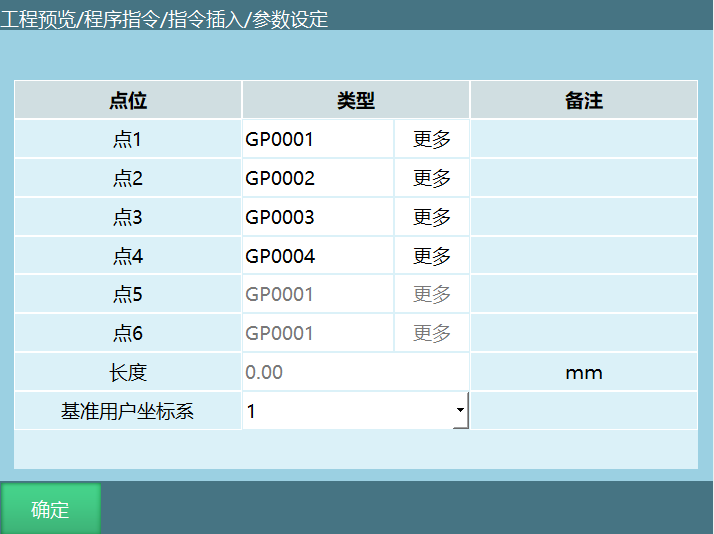Viewport: 714px width, 534px height.
Task: Click the disabled 点5 type field
Action: click(x=318, y=295)
